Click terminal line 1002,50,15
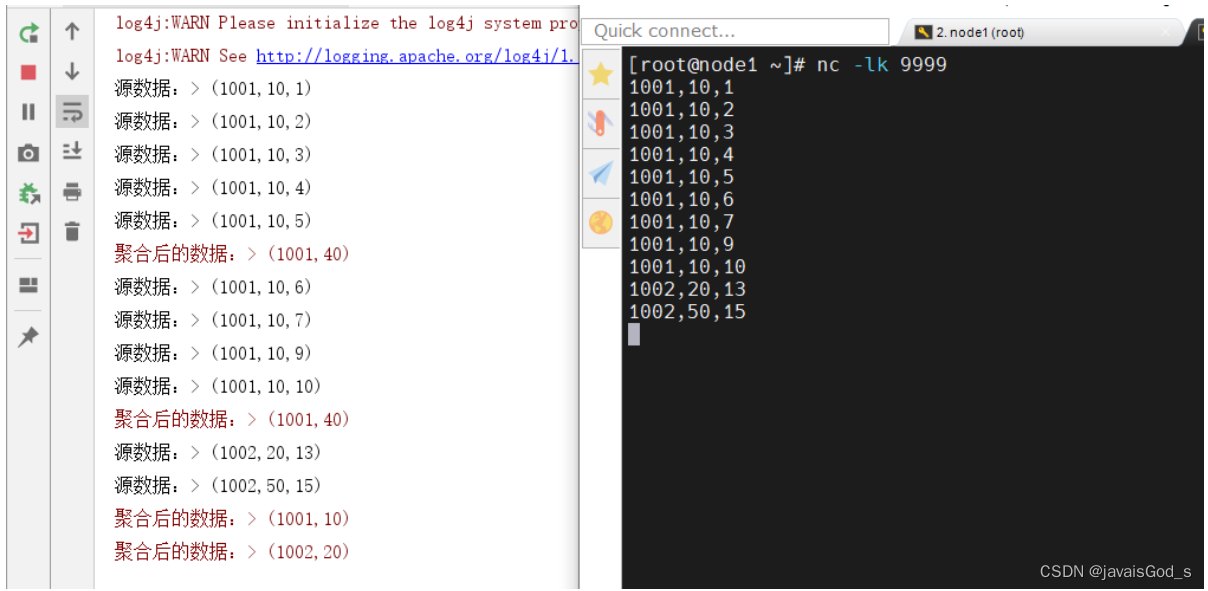The width and height of the screenshot is (1208, 591). tap(687, 312)
